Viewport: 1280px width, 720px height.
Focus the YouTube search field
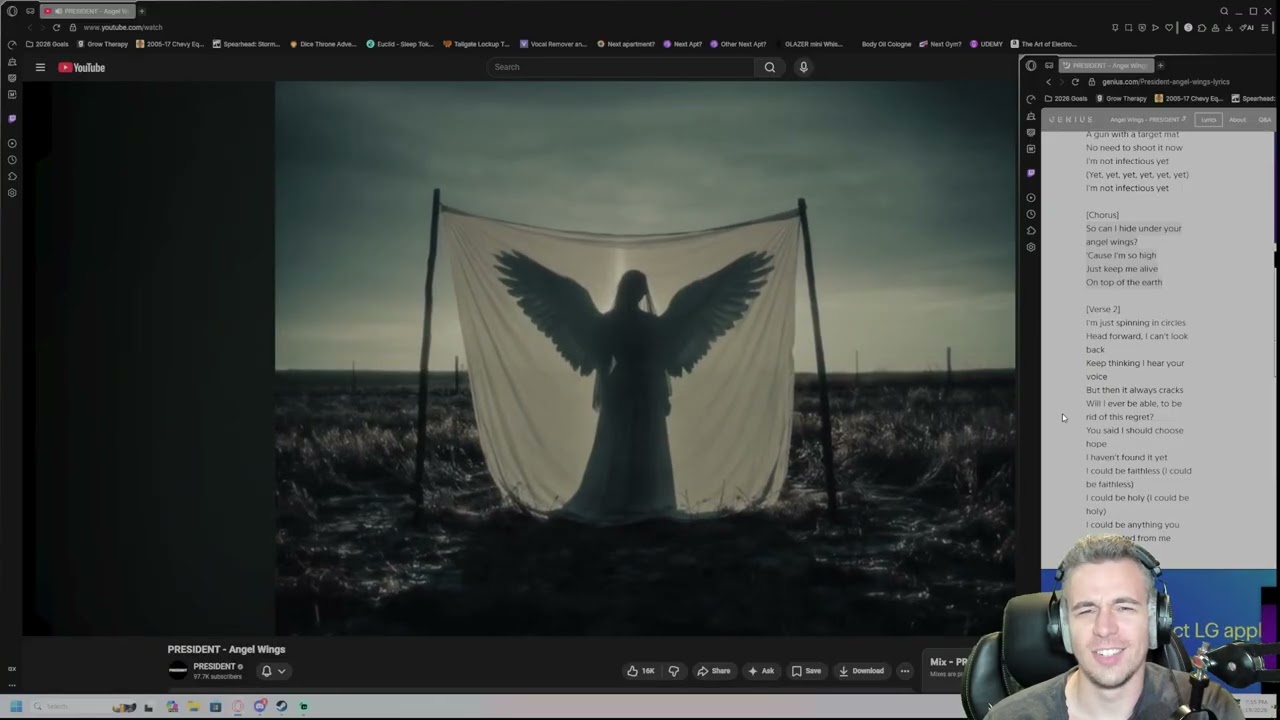point(620,67)
